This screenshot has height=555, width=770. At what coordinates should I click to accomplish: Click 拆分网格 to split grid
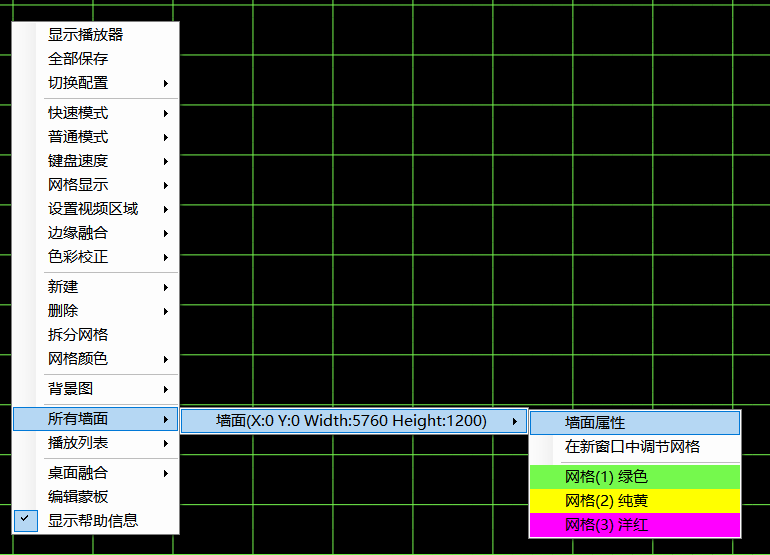pyautogui.click(x=78, y=335)
